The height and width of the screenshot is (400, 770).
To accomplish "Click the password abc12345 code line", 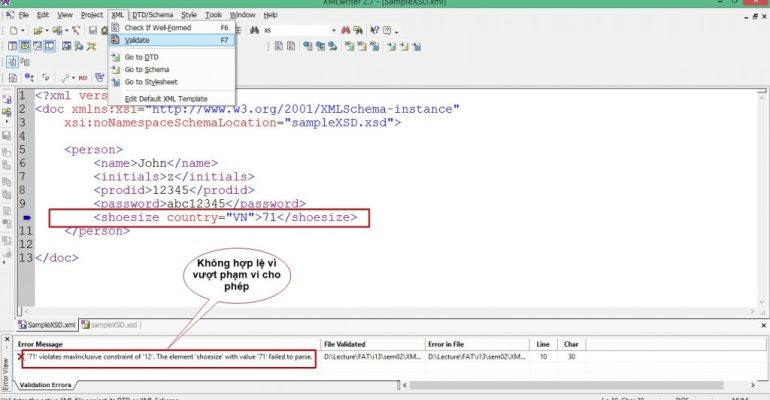I will click(199, 204).
